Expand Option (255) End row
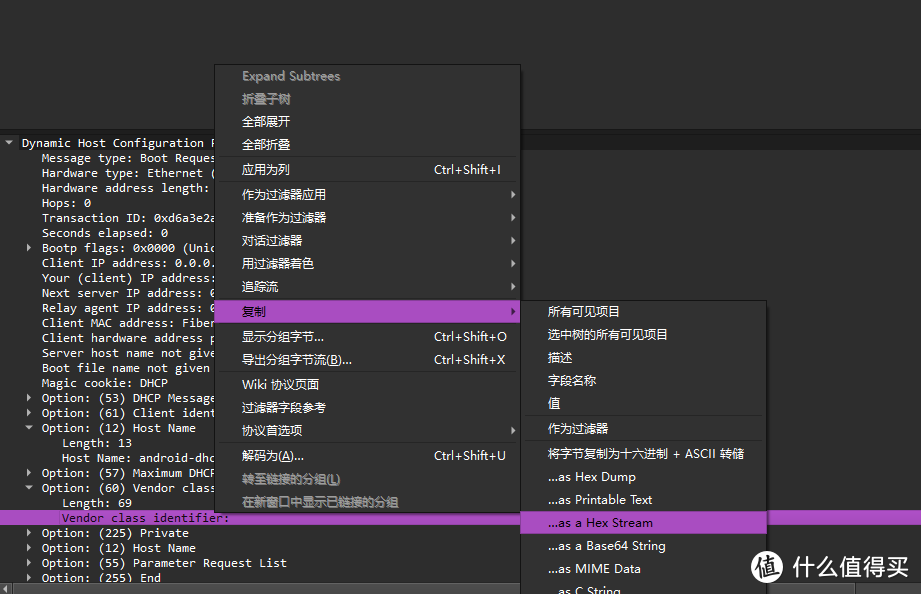This screenshot has height=594, width=921. 29,578
